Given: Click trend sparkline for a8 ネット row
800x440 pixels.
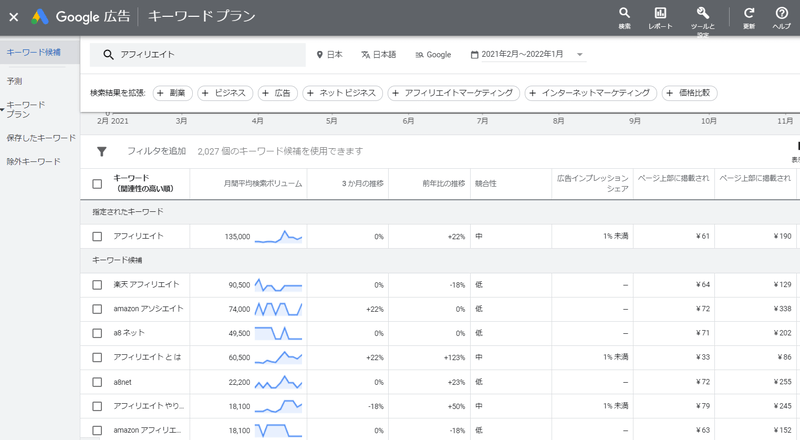Looking at the screenshot, I should pos(278,333).
